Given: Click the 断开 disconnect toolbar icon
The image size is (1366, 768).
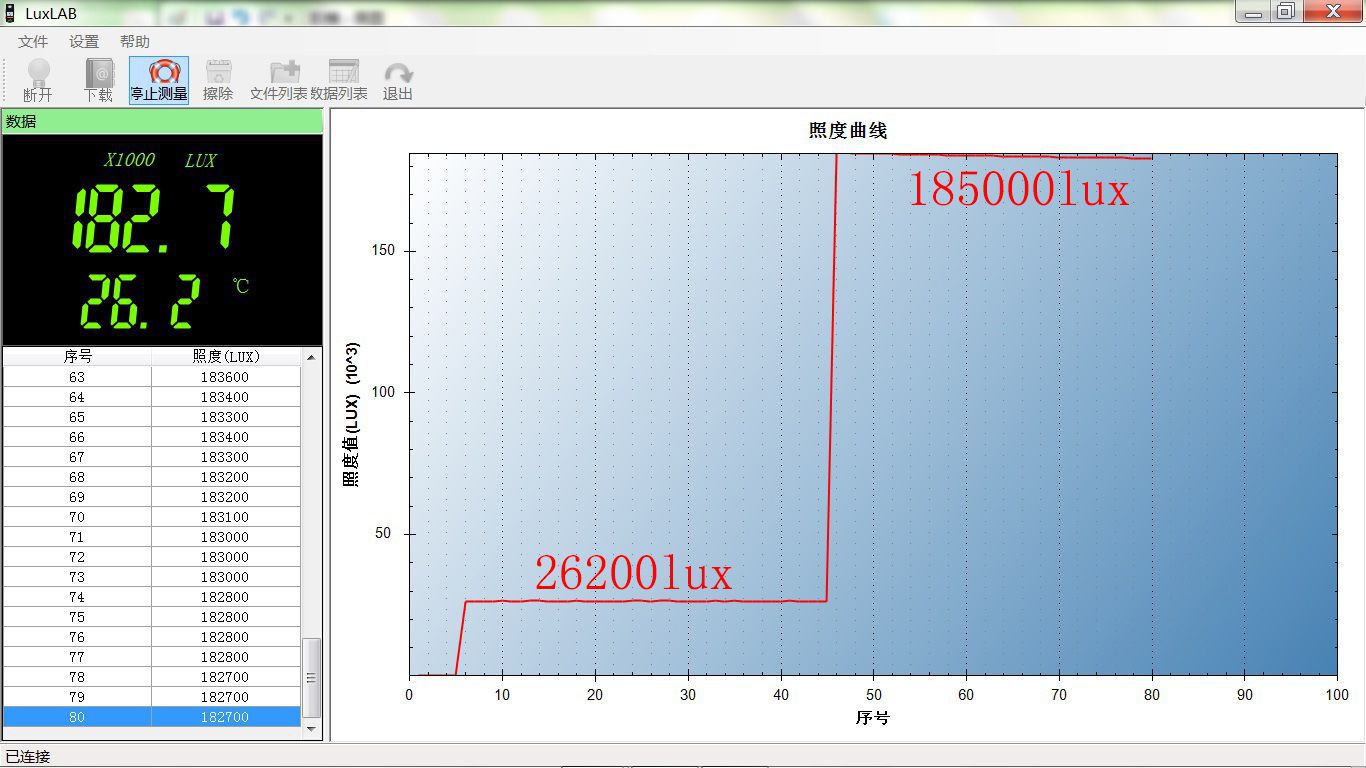Looking at the screenshot, I should [38, 80].
